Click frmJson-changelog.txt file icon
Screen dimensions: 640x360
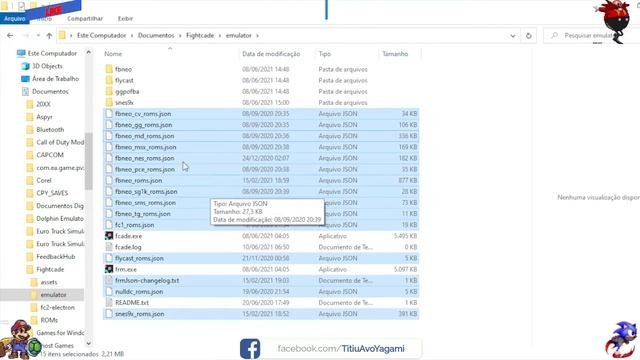(x=109, y=280)
